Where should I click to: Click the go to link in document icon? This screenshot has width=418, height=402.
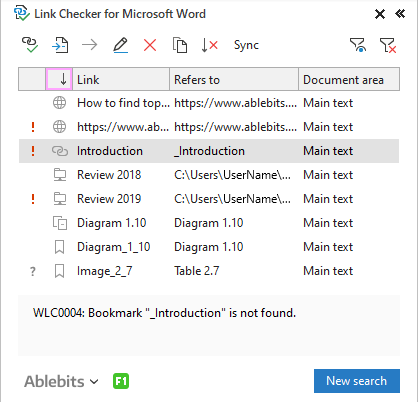pyautogui.click(x=60, y=45)
